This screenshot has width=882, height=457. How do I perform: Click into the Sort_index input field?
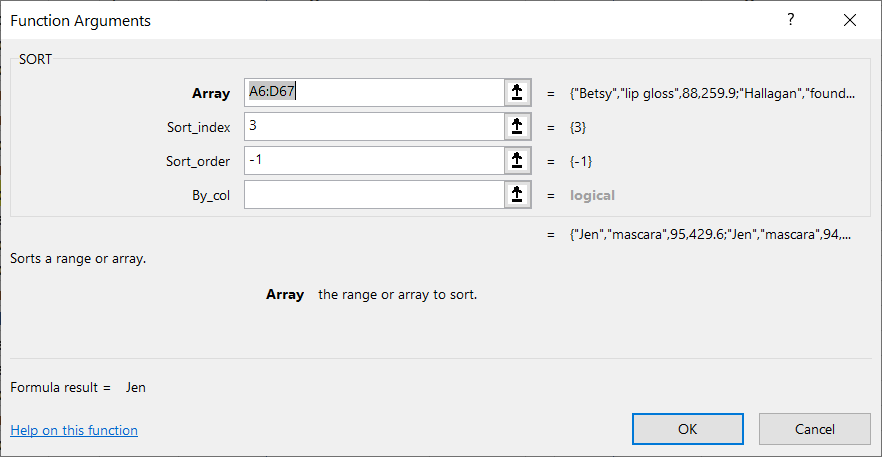[373, 127]
